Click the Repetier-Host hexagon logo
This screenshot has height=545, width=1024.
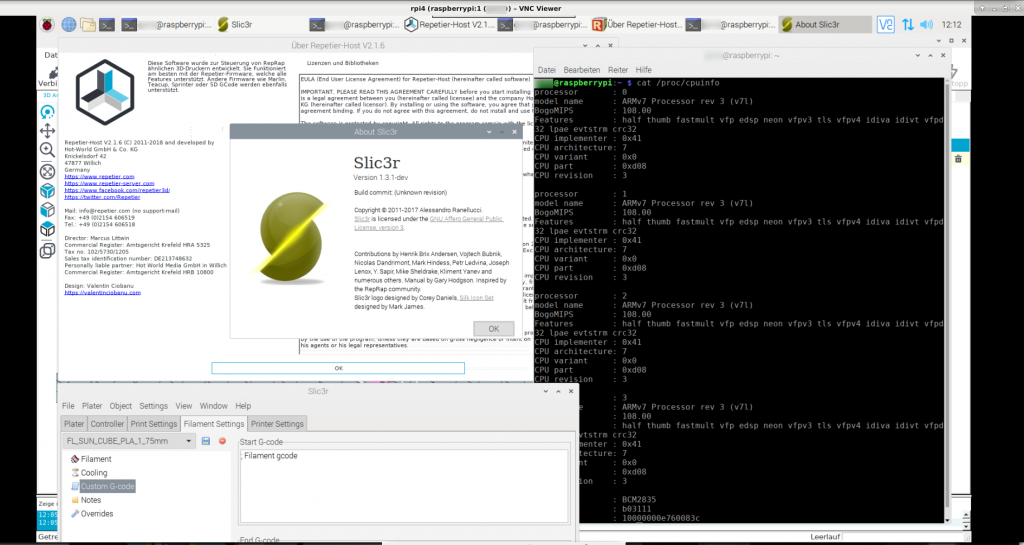[104, 93]
